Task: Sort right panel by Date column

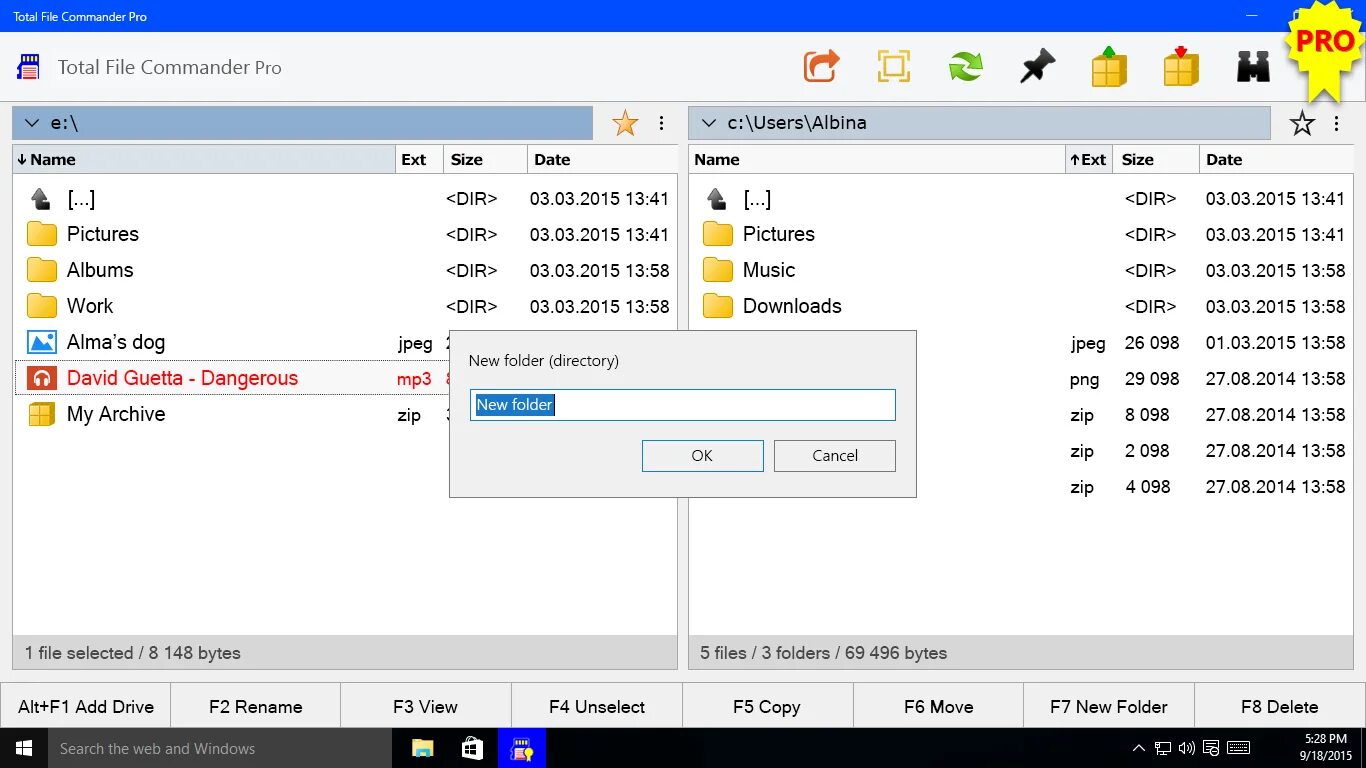Action: pos(1276,159)
